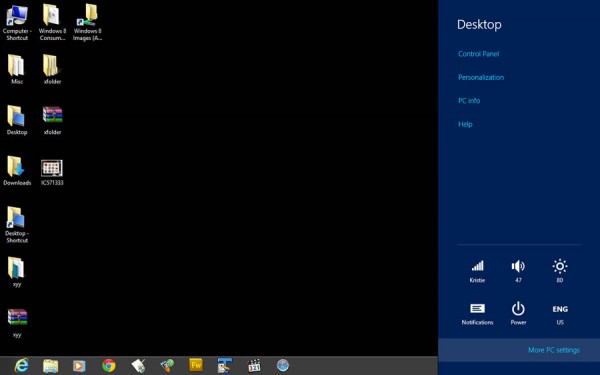The width and height of the screenshot is (600, 375).
Task: Click More PC settings
Action: (554, 350)
